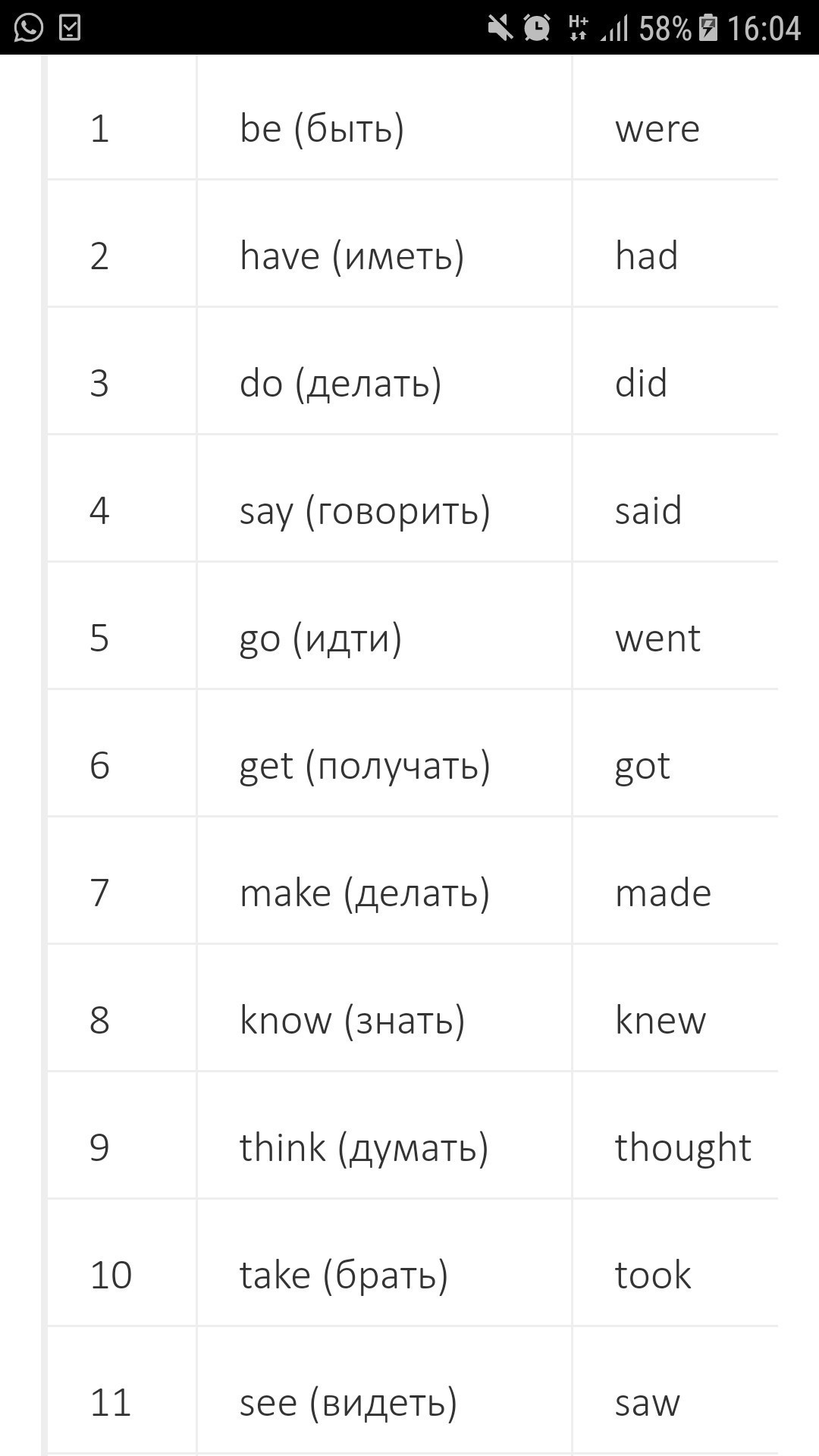Tap the 58% battery percentage text
This screenshot has height=1456, width=819.
665,29
